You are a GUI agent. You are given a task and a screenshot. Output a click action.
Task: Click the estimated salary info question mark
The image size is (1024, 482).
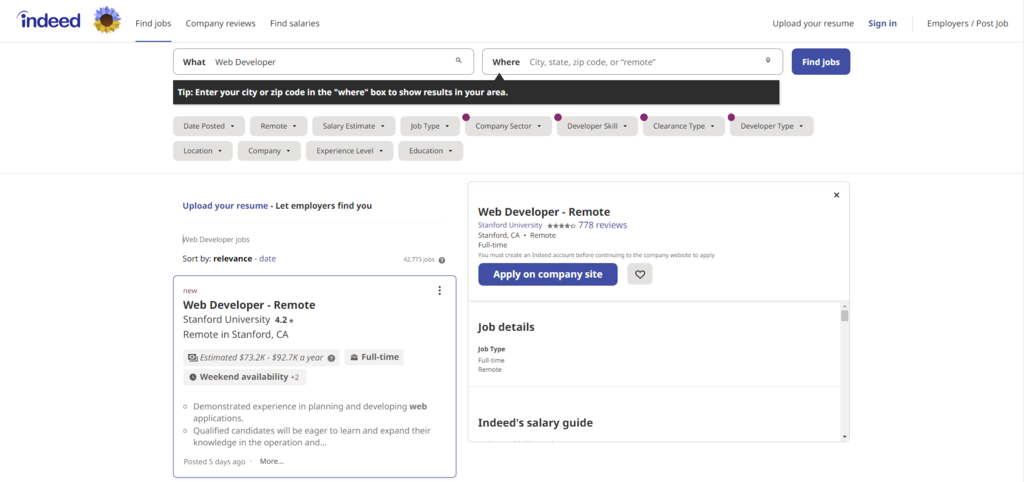331,358
